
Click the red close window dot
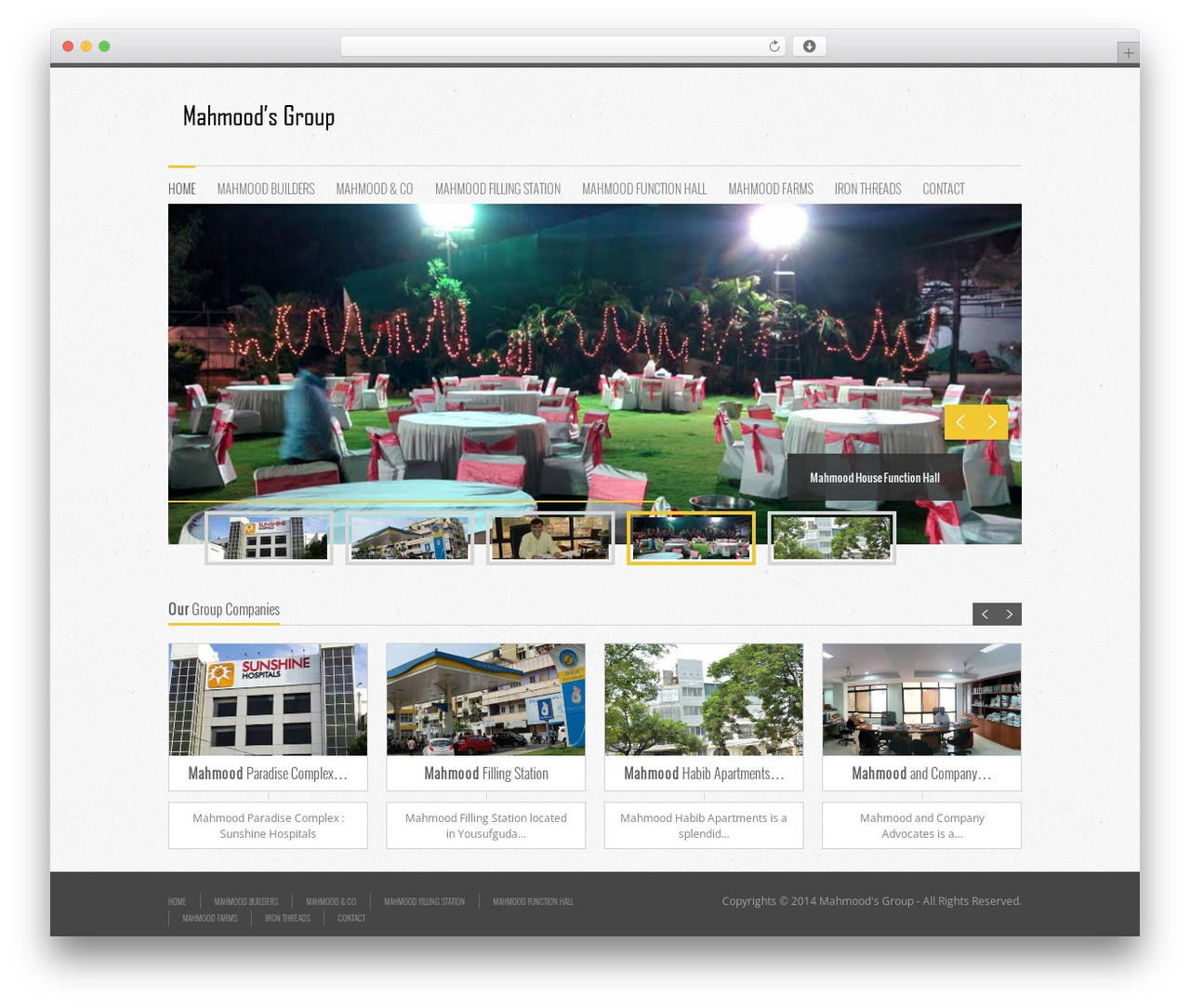pos(68,46)
